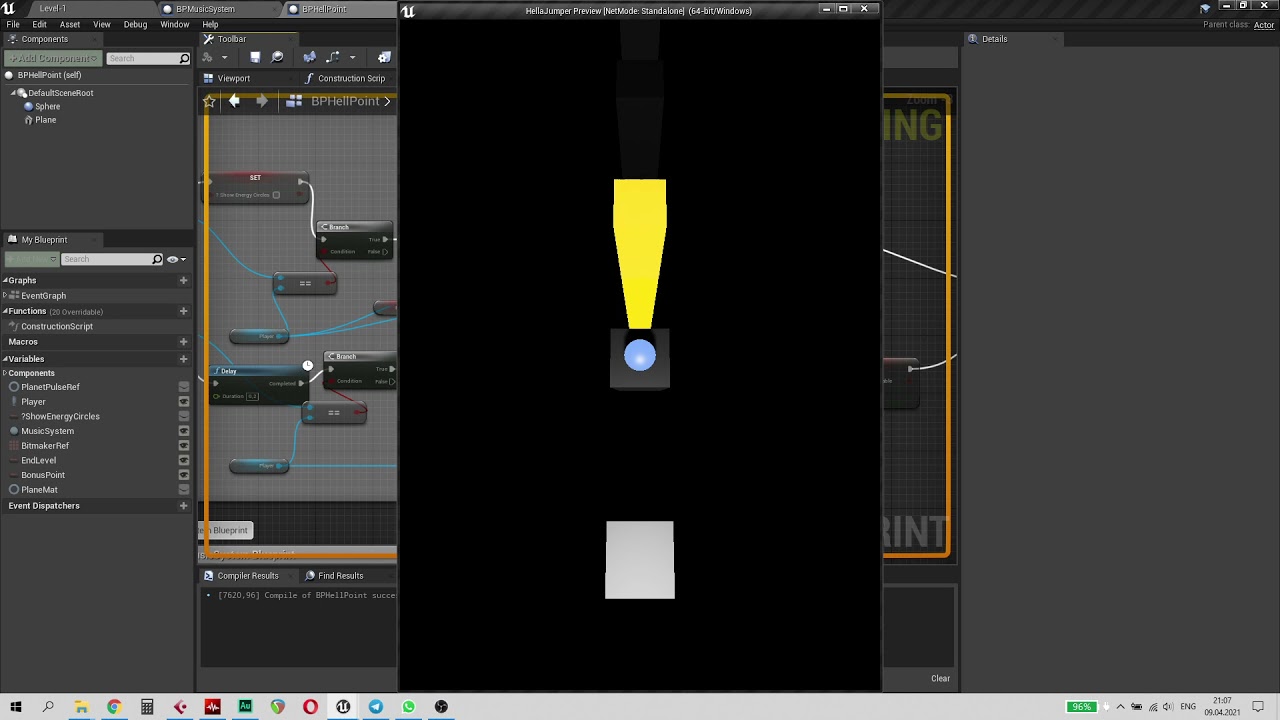Screen dimensions: 1280x720
Task: Toggle Player variable visibility eye
Action: point(184,402)
